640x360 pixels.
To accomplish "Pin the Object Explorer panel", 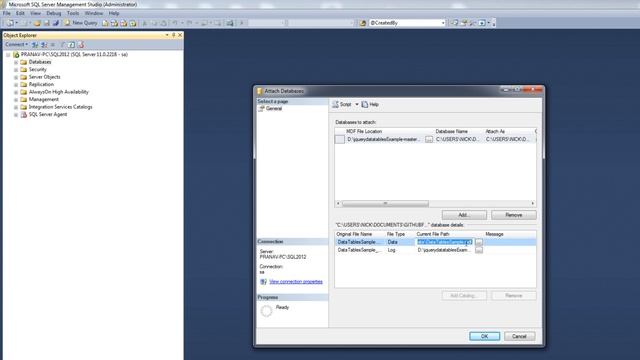I will coord(173,36).
